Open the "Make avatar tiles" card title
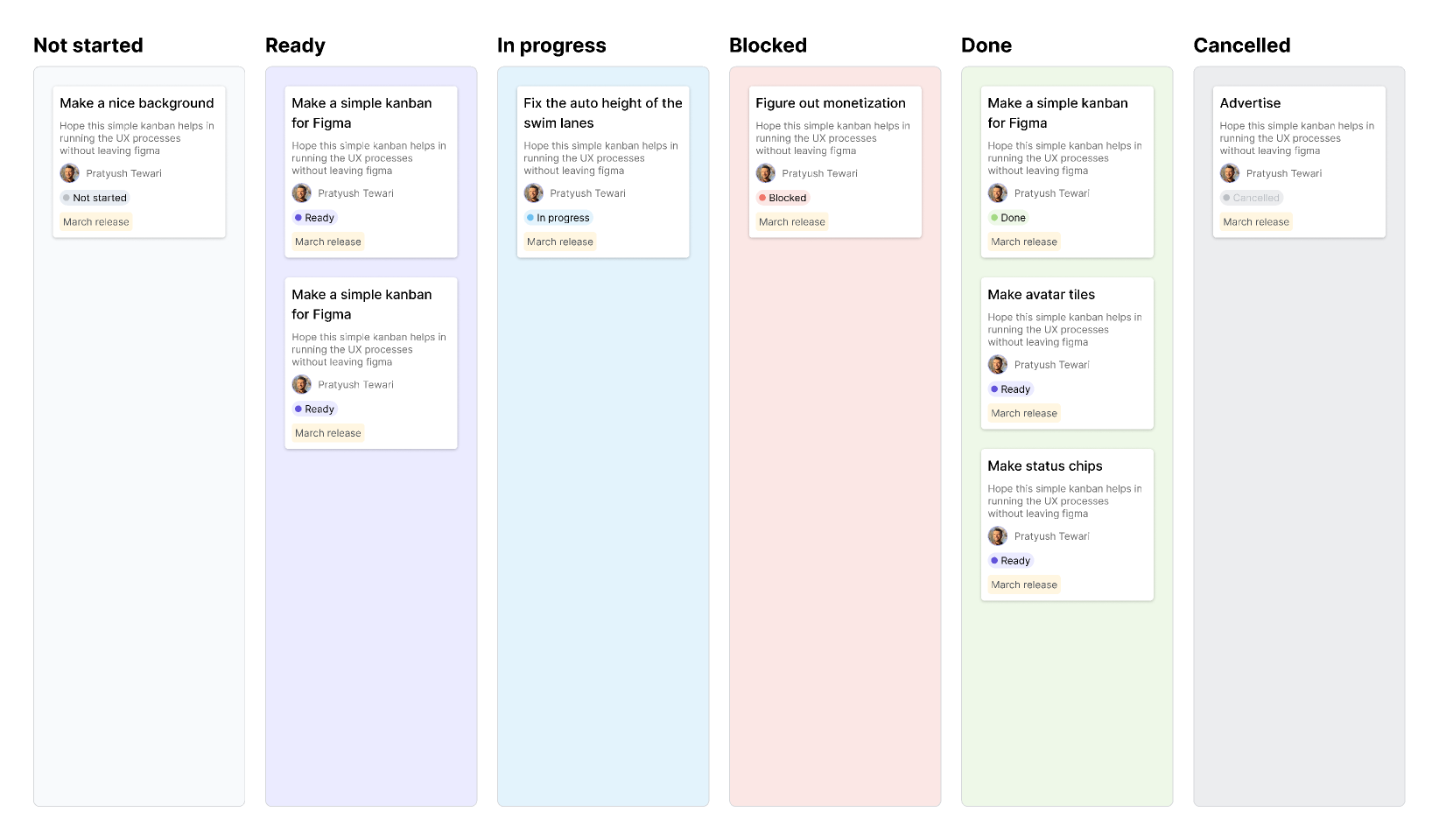The height and width of the screenshot is (840, 1439). 1041,295
